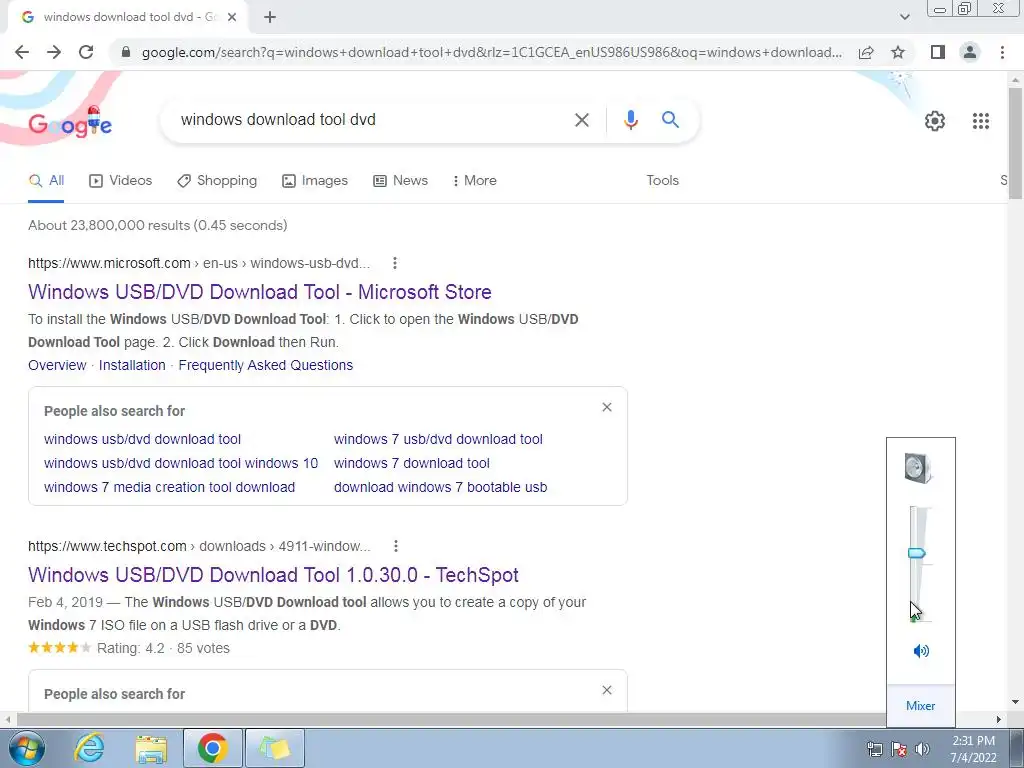Viewport: 1024px width, 768px height.
Task: Mute speakers in volume popup
Action: point(921,651)
